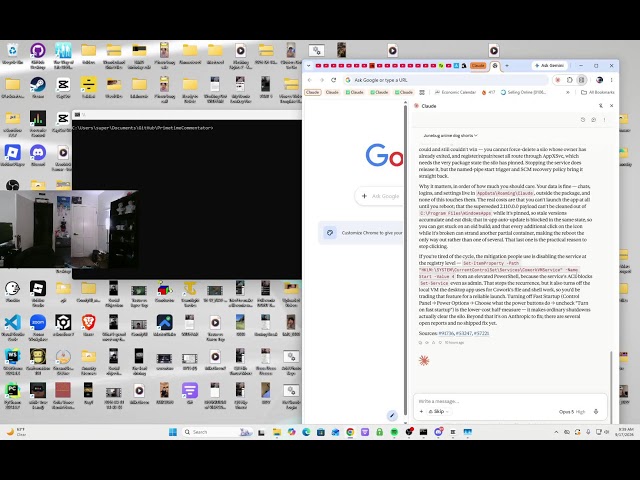Expand the system tray hidden icons chevron
The image size is (640, 480).
tap(556, 432)
